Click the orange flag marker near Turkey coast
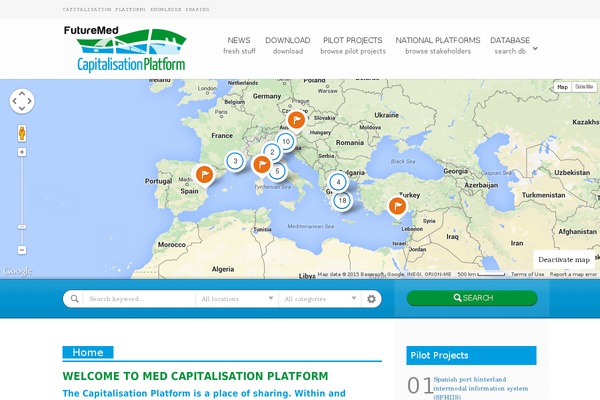 [397, 207]
